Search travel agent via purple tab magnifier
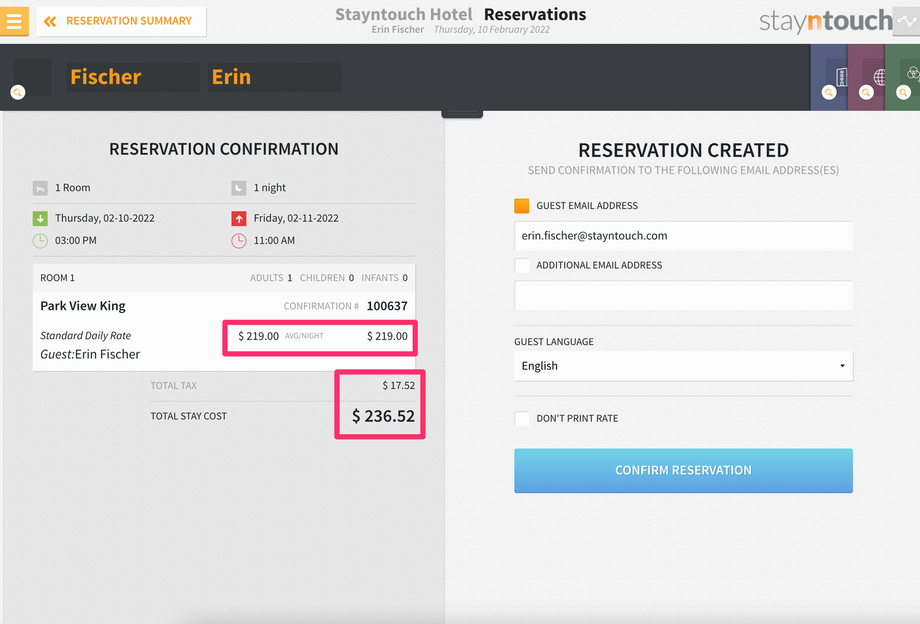The image size is (920, 624). [x=867, y=93]
